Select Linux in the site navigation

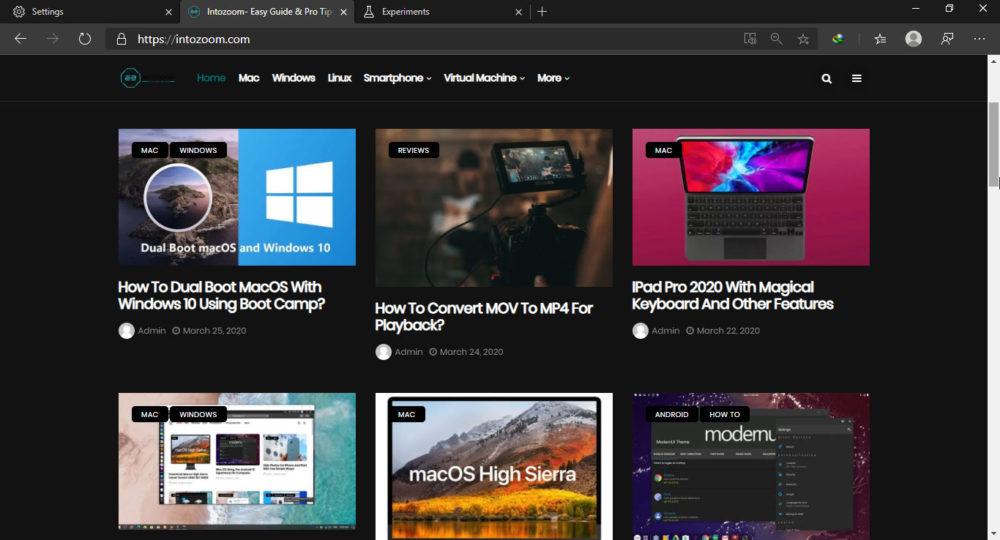(339, 78)
